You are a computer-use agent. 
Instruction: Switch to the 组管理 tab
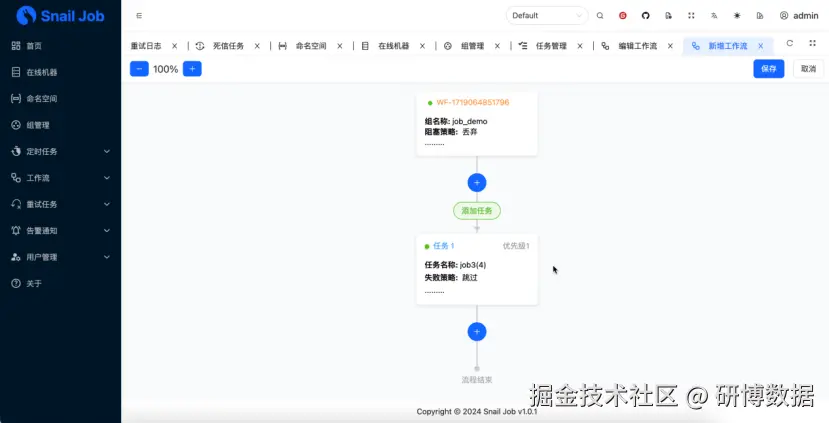pyautogui.click(x=473, y=46)
